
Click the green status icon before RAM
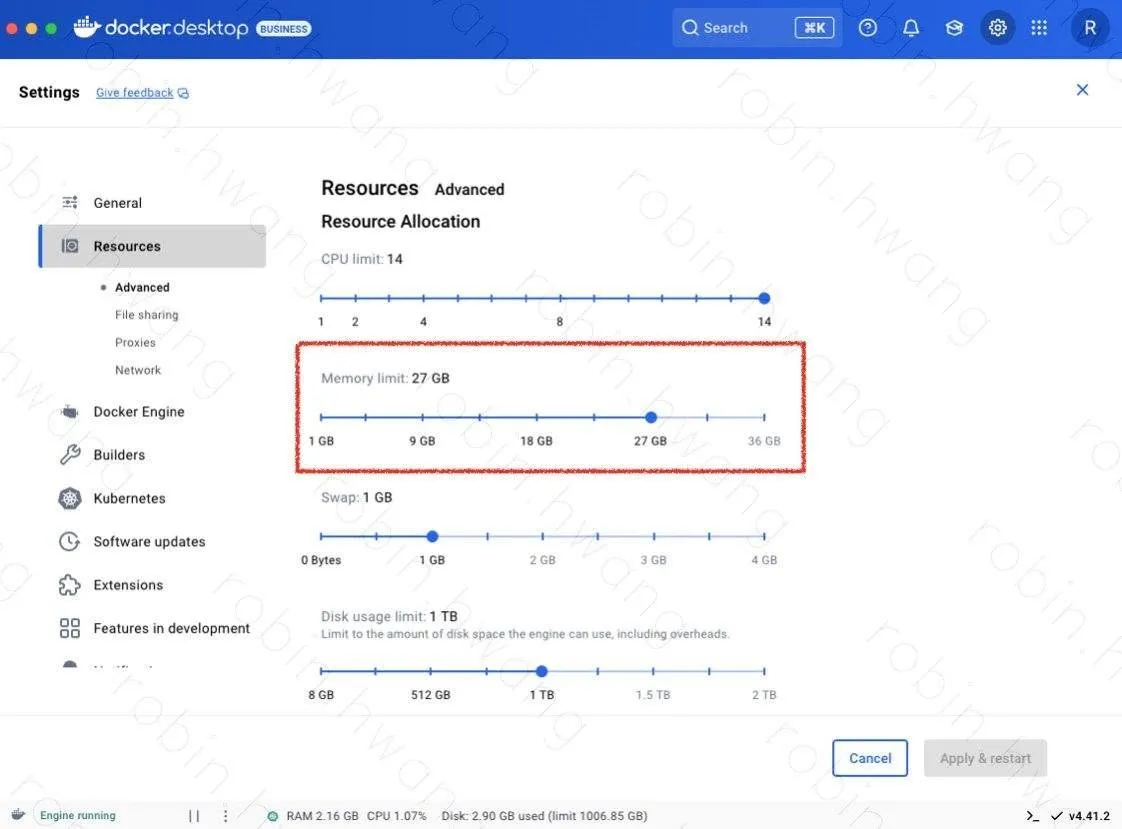(x=273, y=815)
